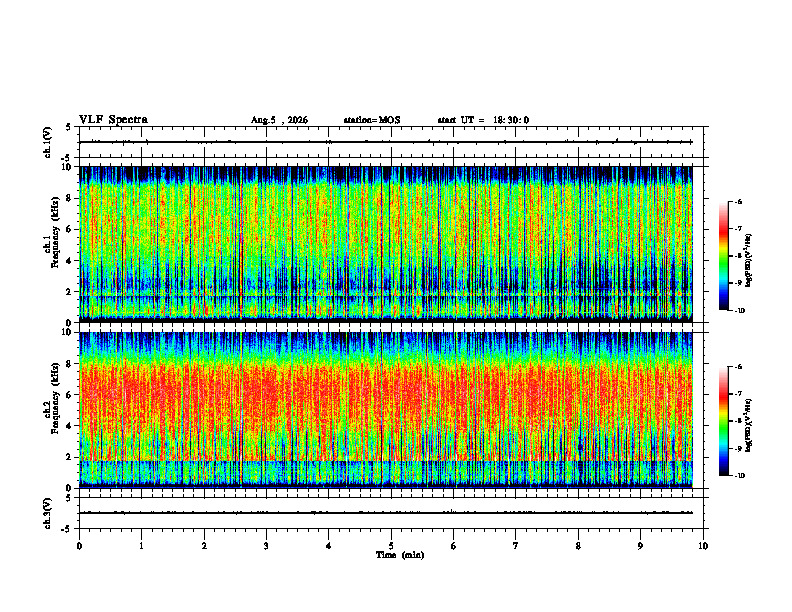Click the 3 minute tick on time axis

[266, 546]
